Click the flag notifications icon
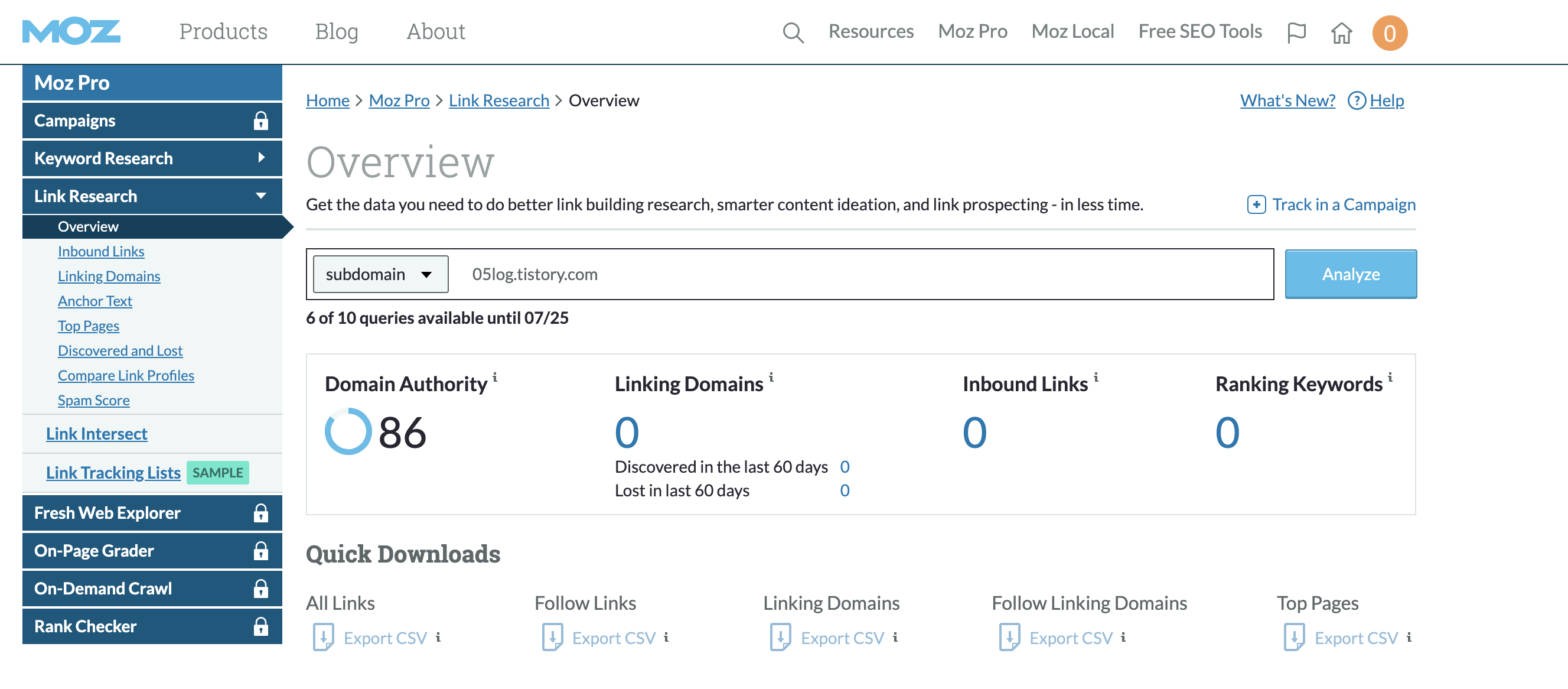This screenshot has height=689, width=1568. point(1296,32)
